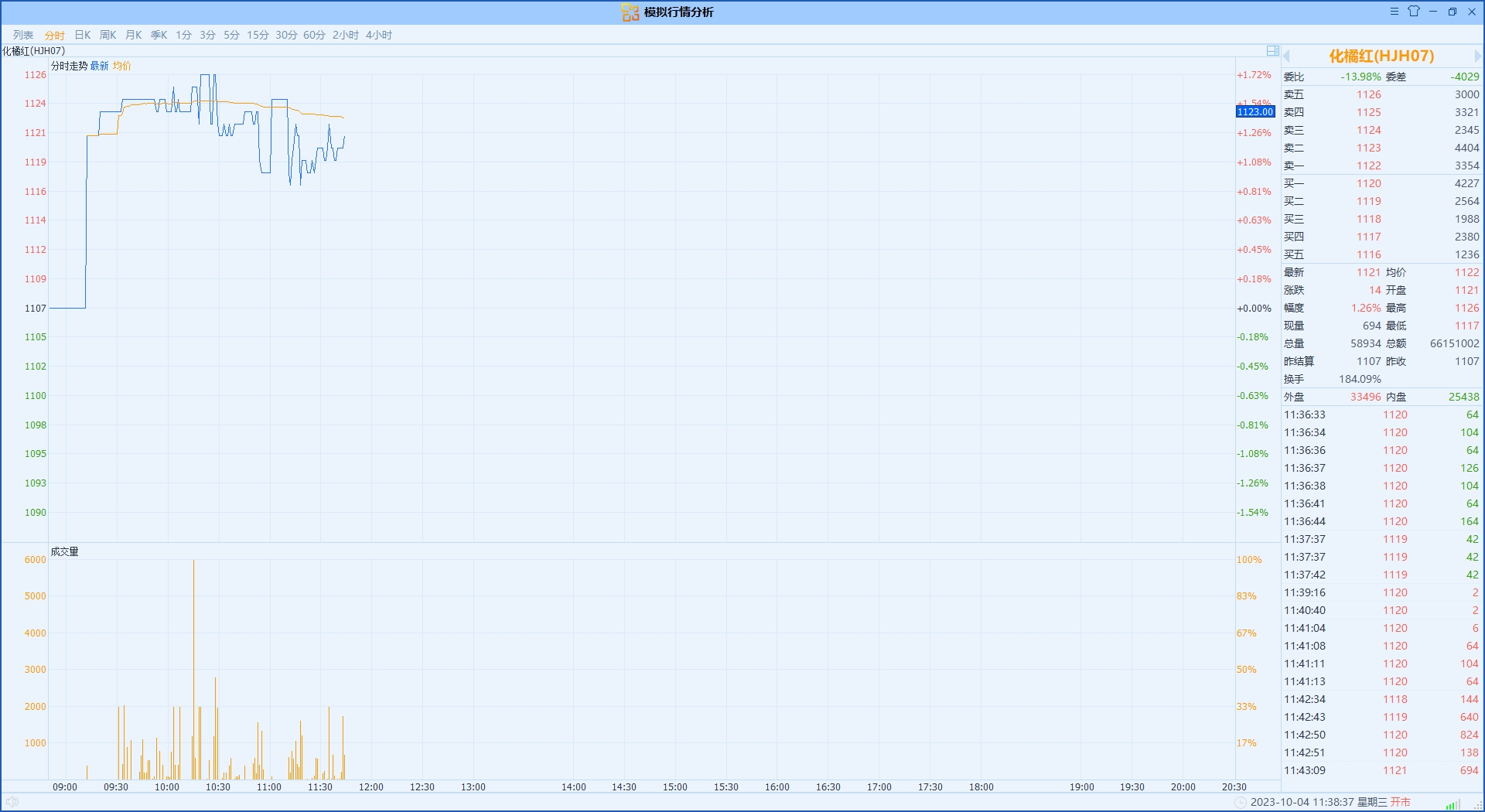This screenshot has height=812, width=1485.
Task: Switch to the 日K daily chart tab
Action: click(x=83, y=35)
